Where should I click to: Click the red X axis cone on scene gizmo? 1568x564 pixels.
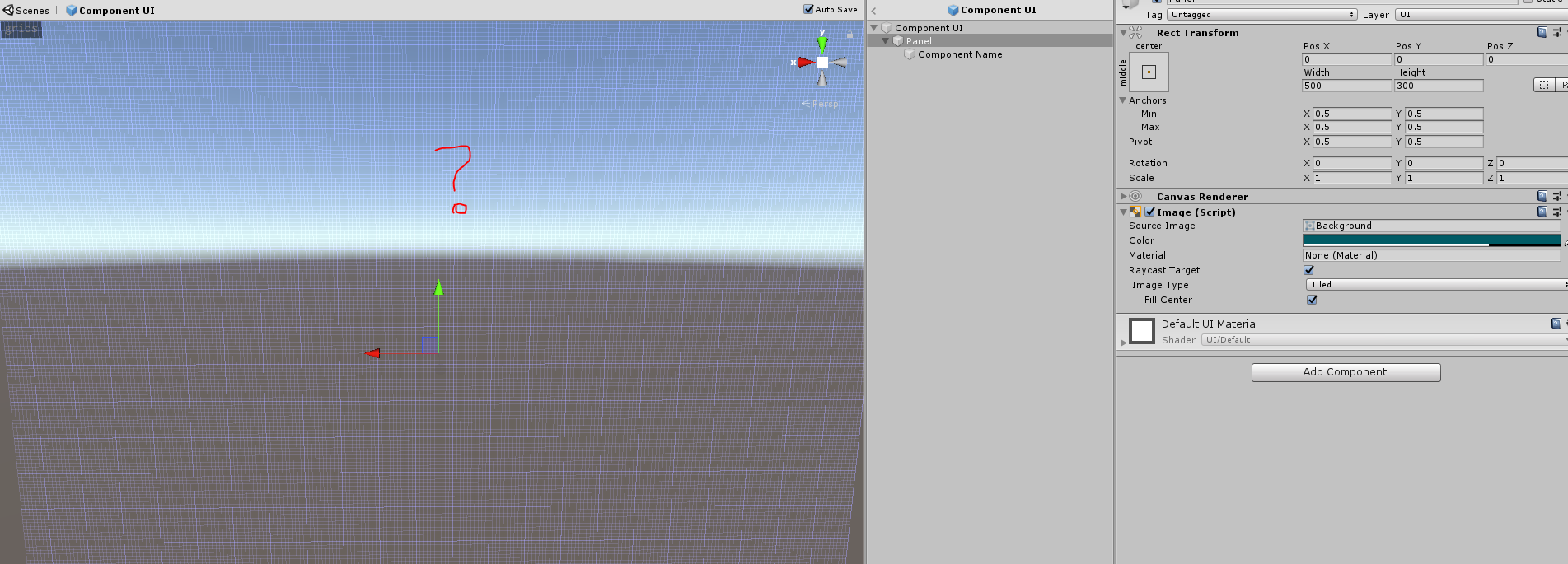pos(804,63)
